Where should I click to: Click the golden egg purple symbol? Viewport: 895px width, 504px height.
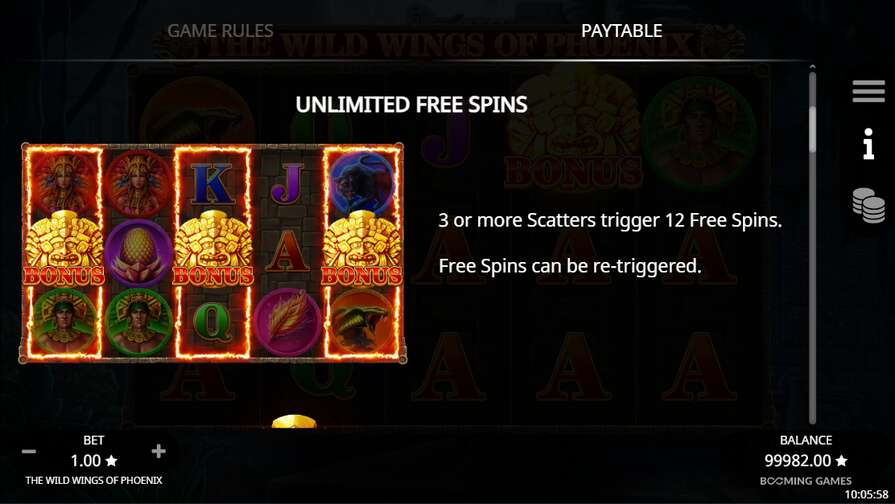pos(139,253)
